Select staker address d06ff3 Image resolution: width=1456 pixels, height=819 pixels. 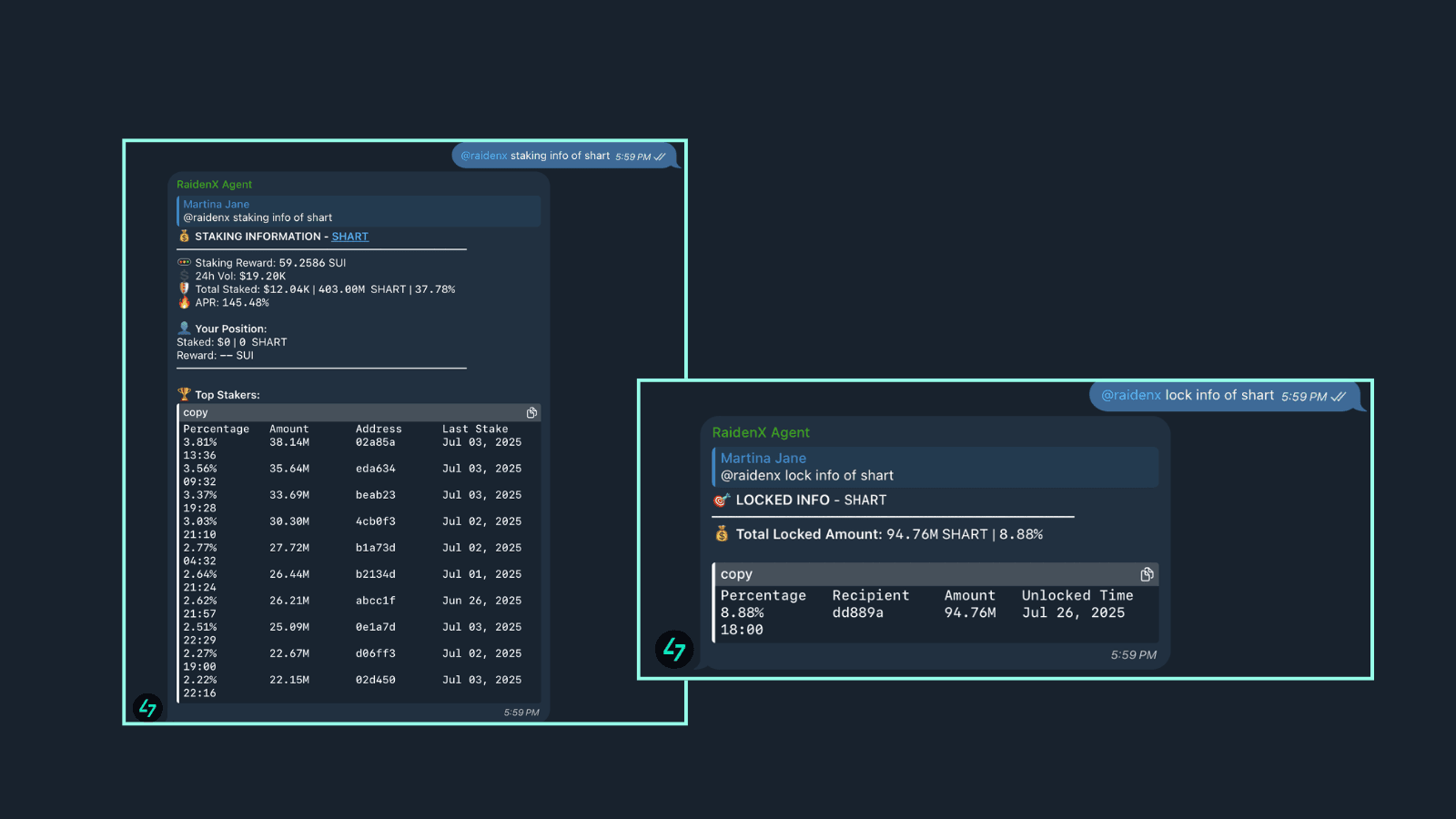click(x=375, y=653)
